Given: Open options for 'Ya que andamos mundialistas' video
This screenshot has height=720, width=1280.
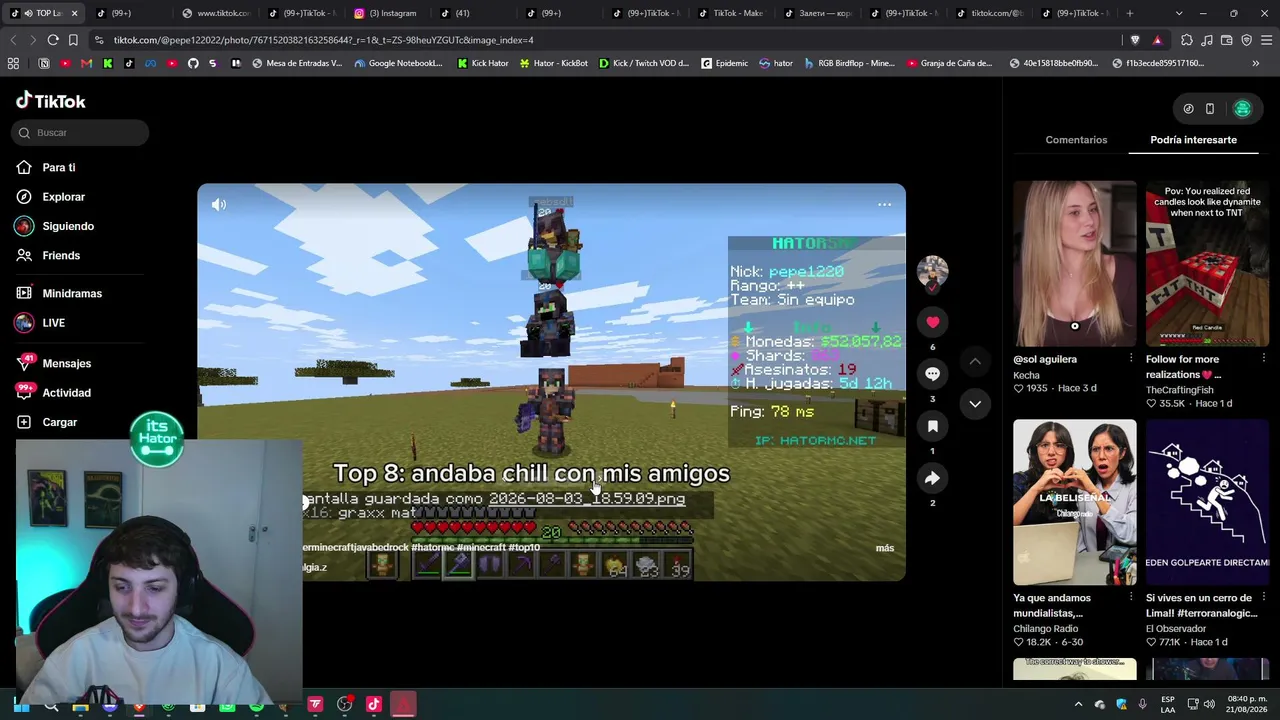Looking at the screenshot, I should [x=1131, y=597].
